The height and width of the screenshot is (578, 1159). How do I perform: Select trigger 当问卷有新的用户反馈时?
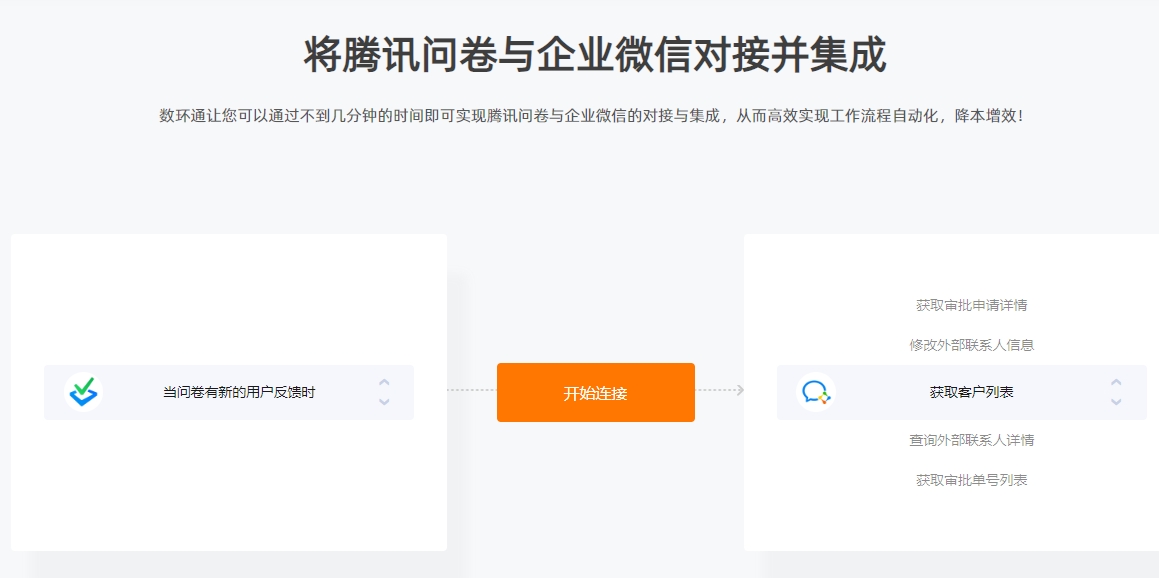pos(239,392)
